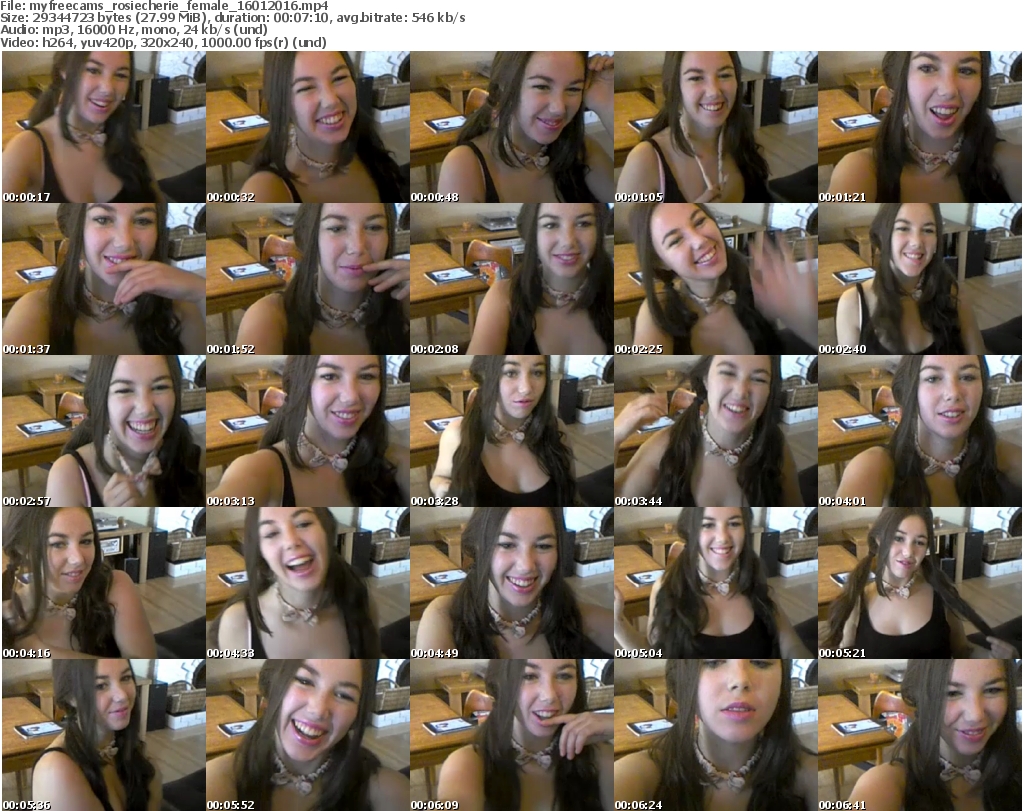Screen dimensions: 1024x811
Task: Open the frame stamped 00:01:52
Action: click(308, 279)
